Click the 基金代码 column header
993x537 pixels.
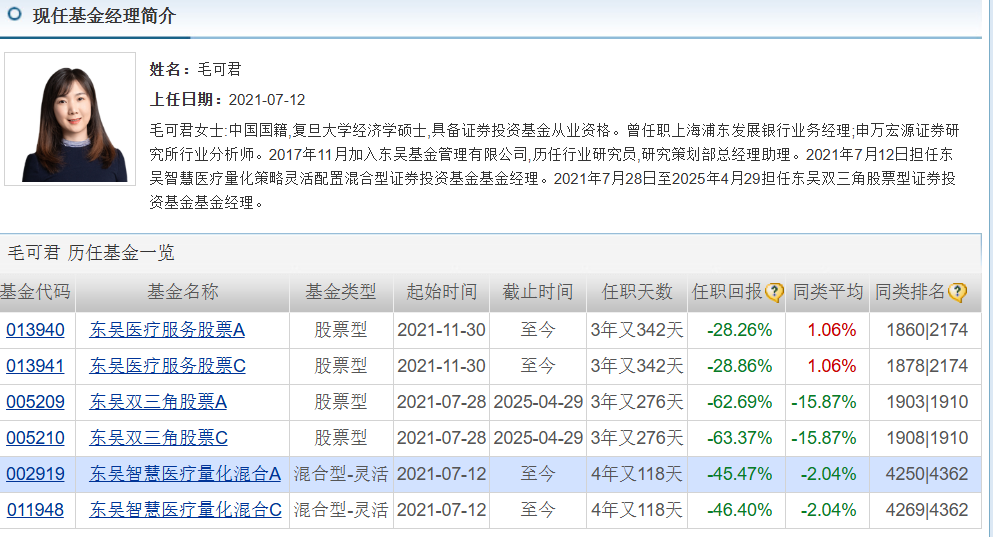[x=35, y=292]
